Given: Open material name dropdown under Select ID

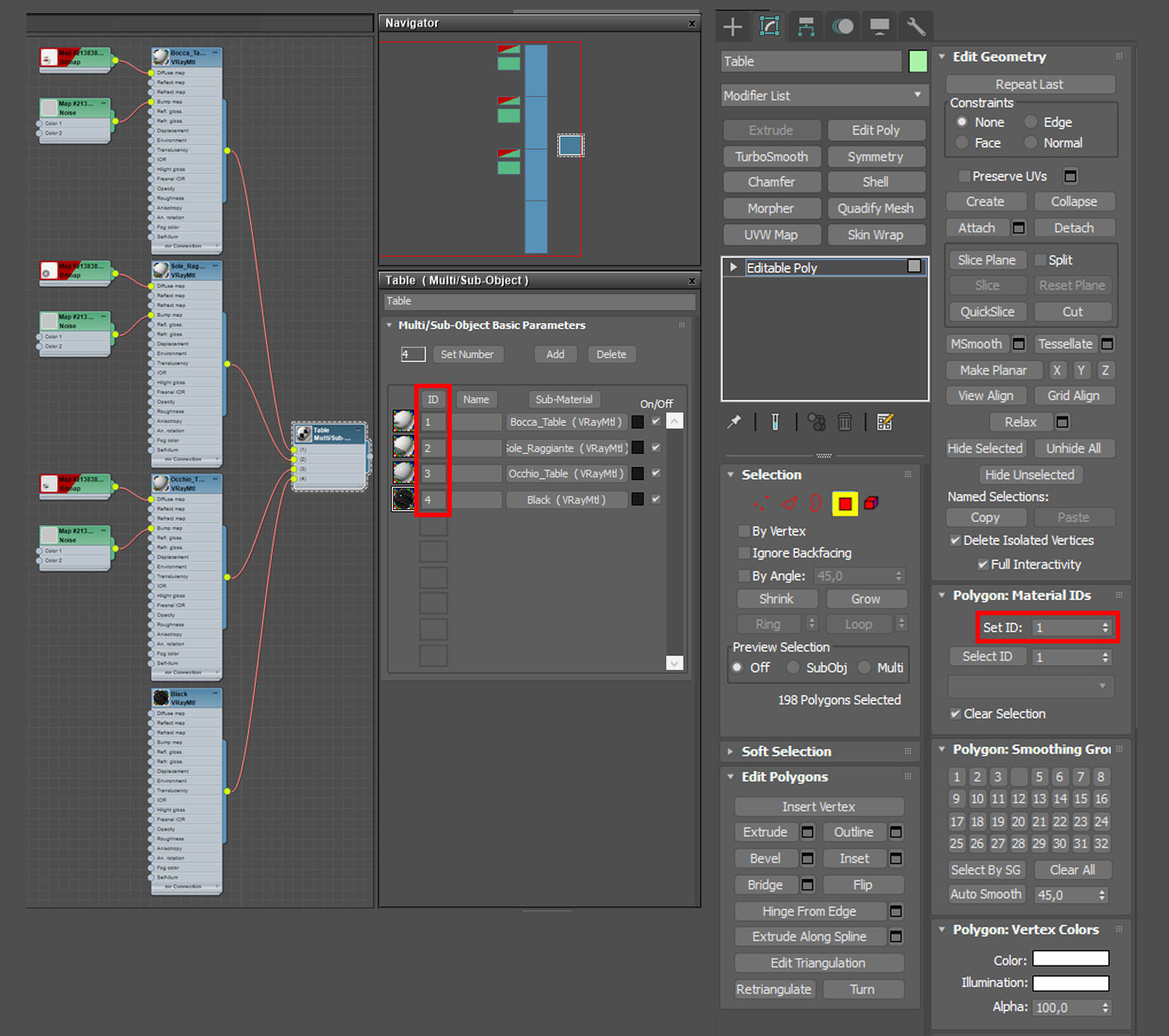Looking at the screenshot, I should 1031,686.
